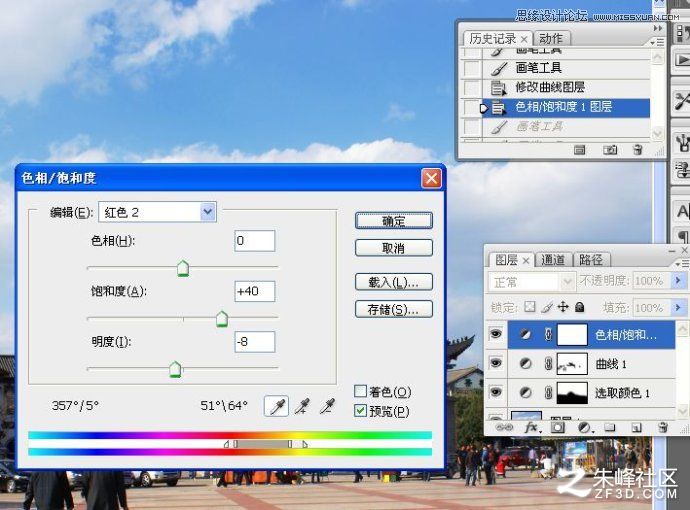Switch to the 路径 tab
This screenshot has width=690, height=510.
[x=591, y=260]
